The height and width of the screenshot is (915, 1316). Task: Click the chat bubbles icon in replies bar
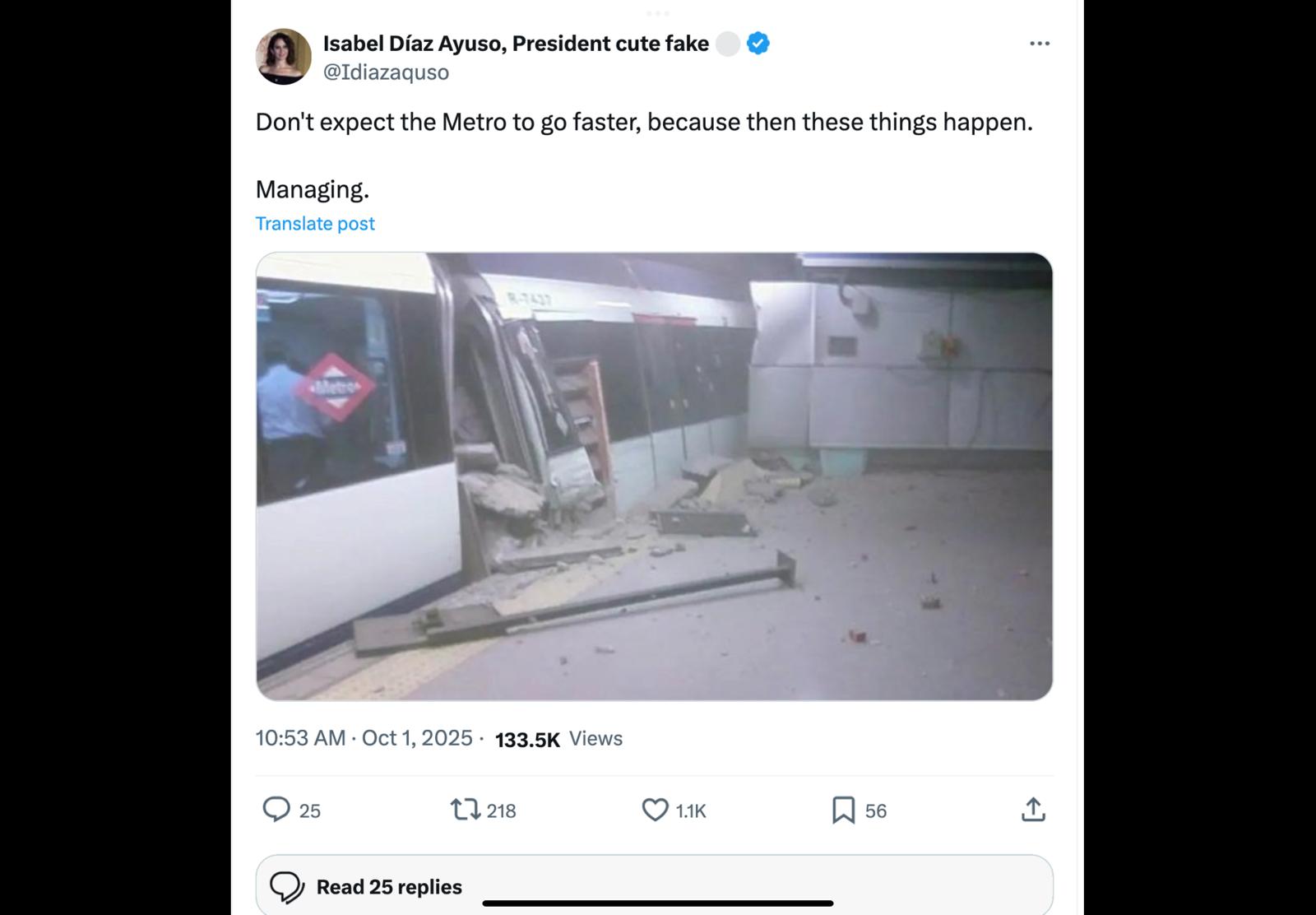pyautogui.click(x=287, y=887)
